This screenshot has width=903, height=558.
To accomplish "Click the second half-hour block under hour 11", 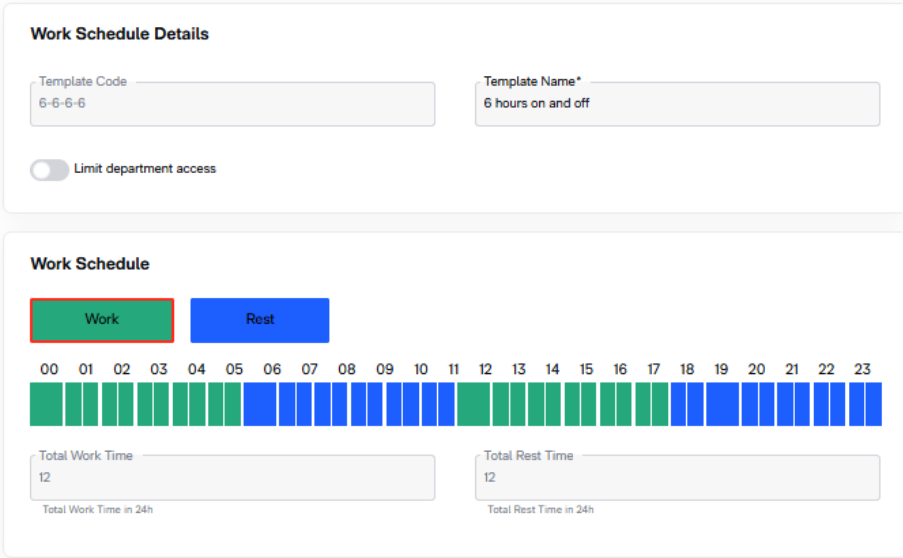I will pyautogui.click(x=446, y=404).
